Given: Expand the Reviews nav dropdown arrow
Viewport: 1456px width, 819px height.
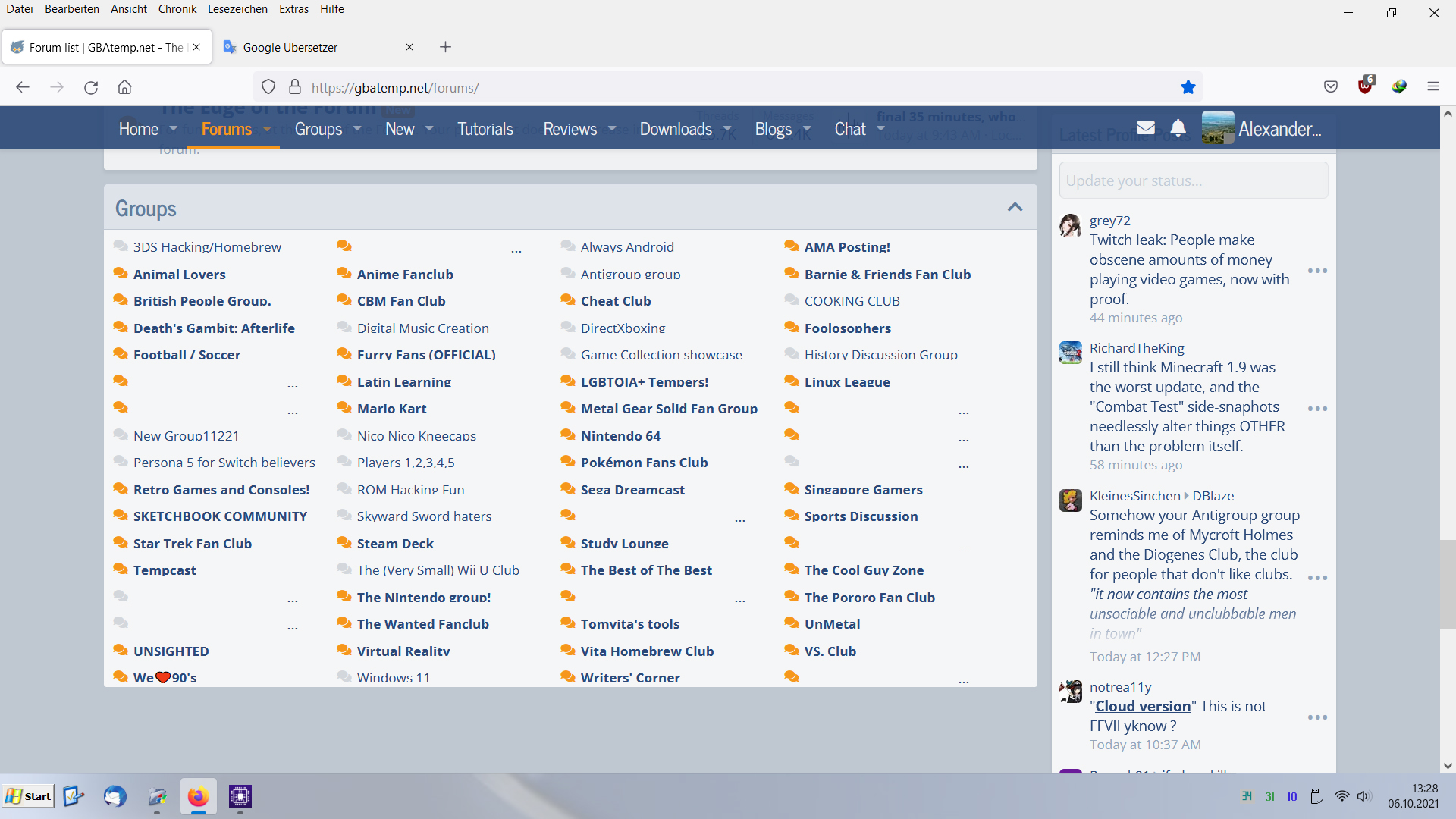Looking at the screenshot, I should pyautogui.click(x=612, y=129).
